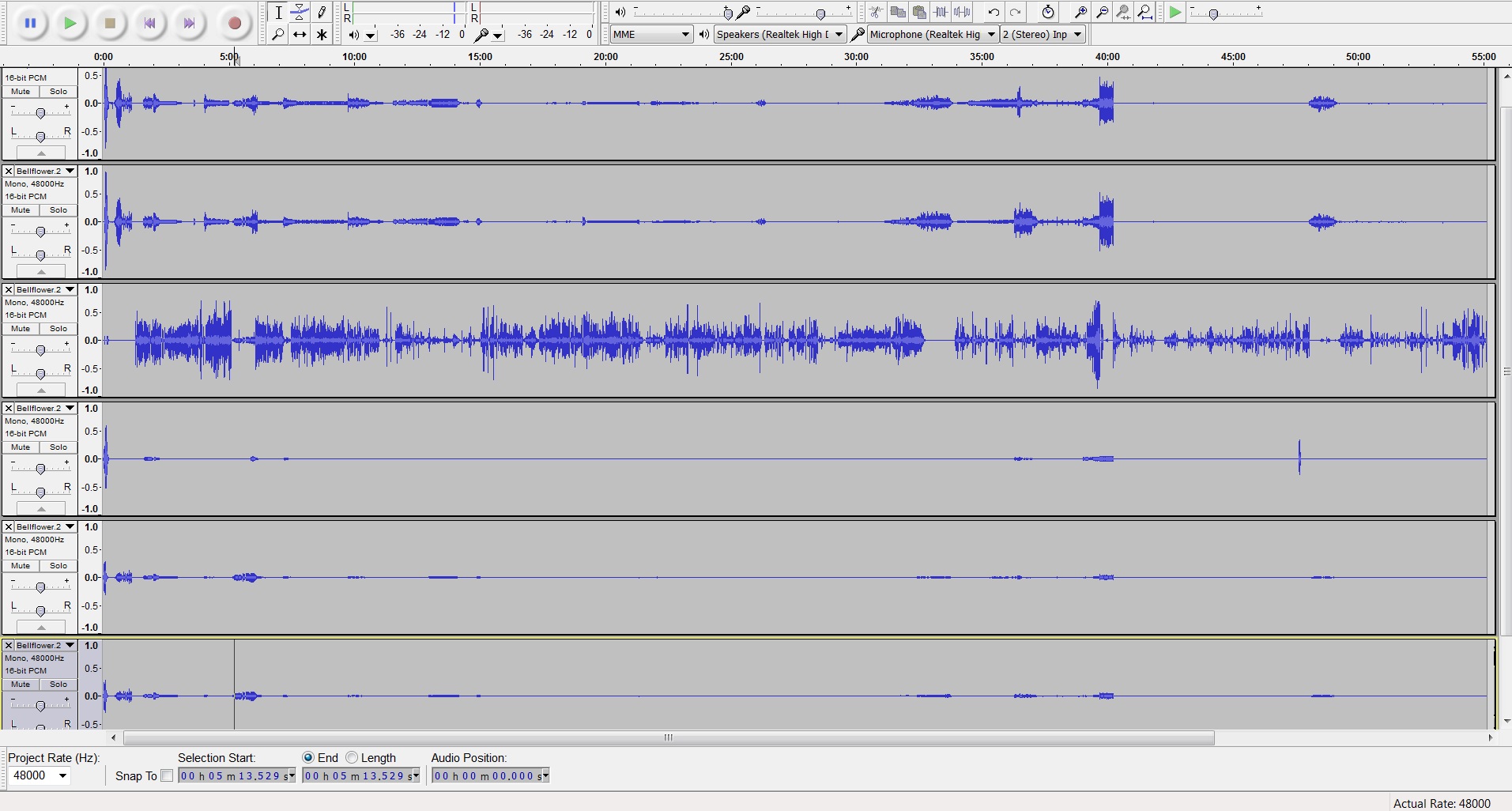Click Skip to End button
The image size is (1512, 811).
pos(189,24)
